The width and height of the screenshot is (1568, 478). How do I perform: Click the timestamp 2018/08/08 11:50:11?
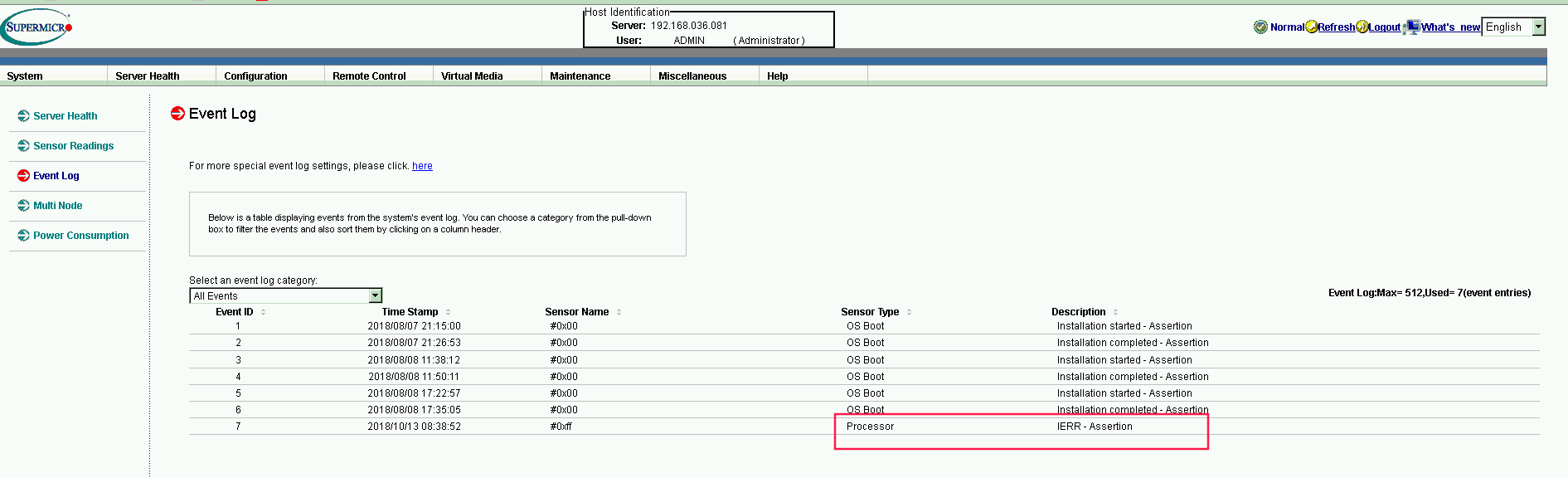click(x=414, y=377)
